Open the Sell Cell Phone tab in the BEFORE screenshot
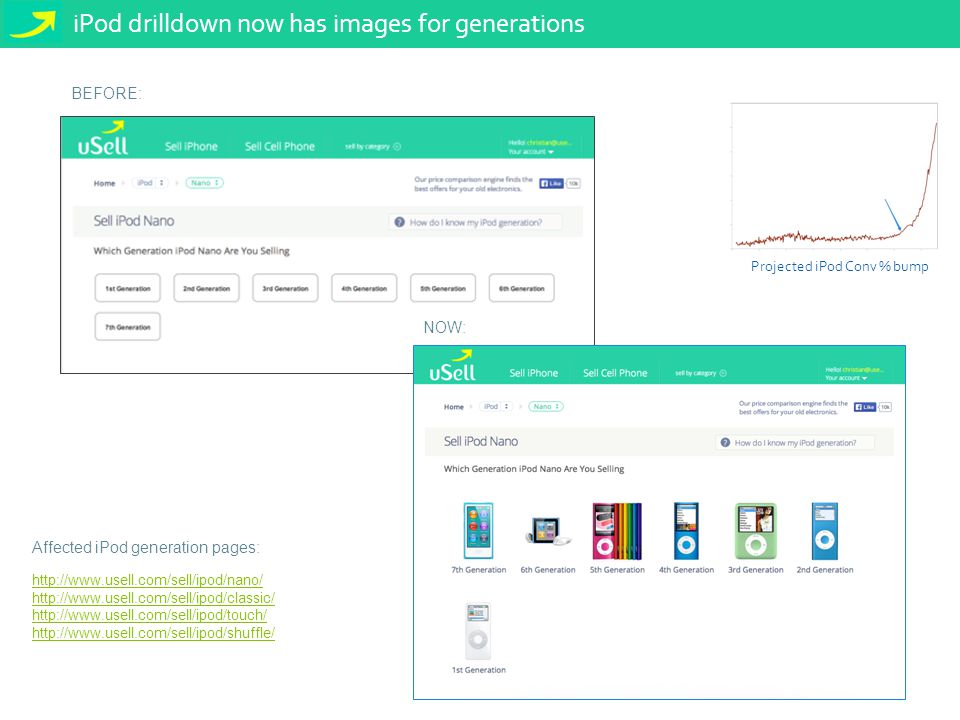The height and width of the screenshot is (720, 960). [280, 146]
